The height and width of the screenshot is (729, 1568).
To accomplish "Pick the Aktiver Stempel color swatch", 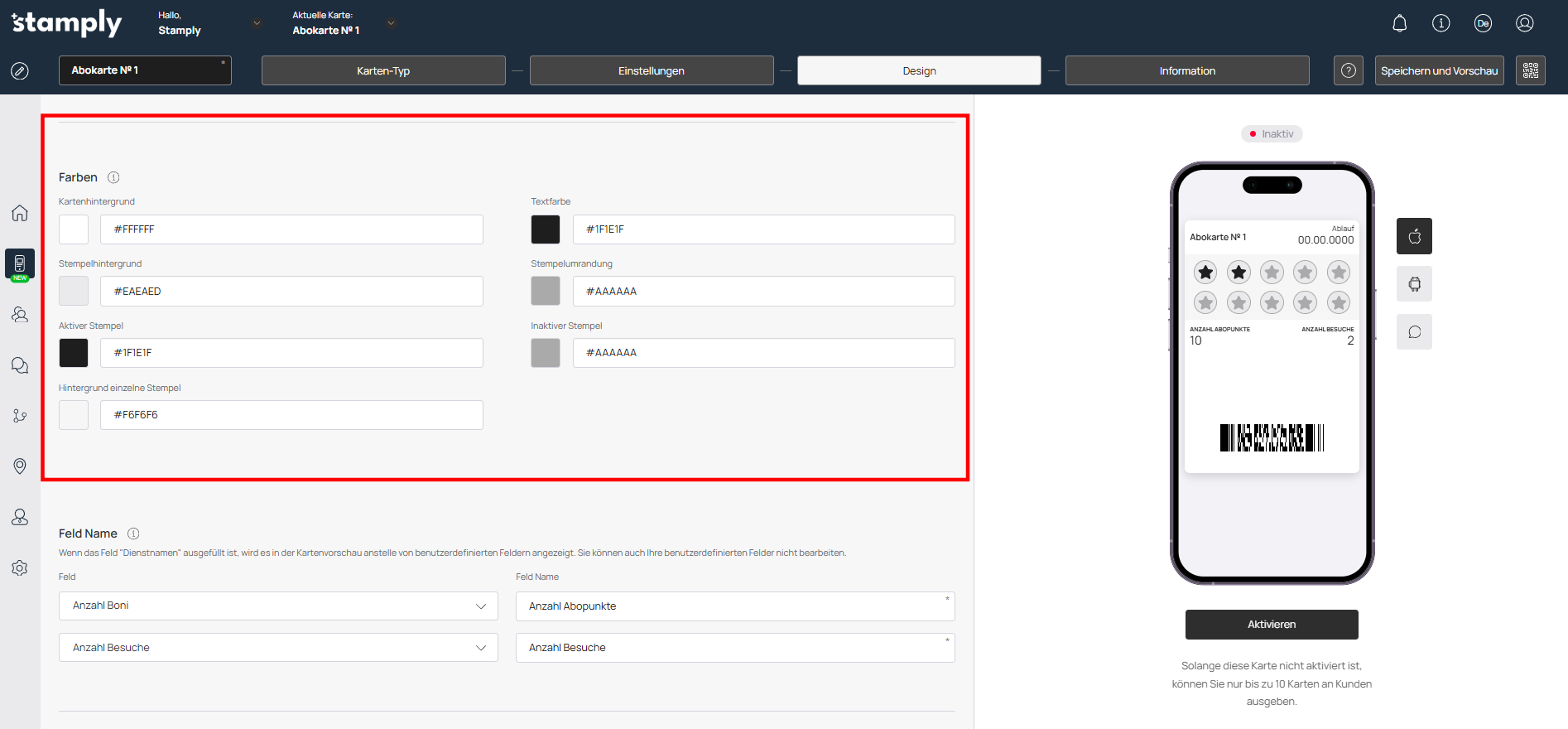I will pyautogui.click(x=74, y=353).
